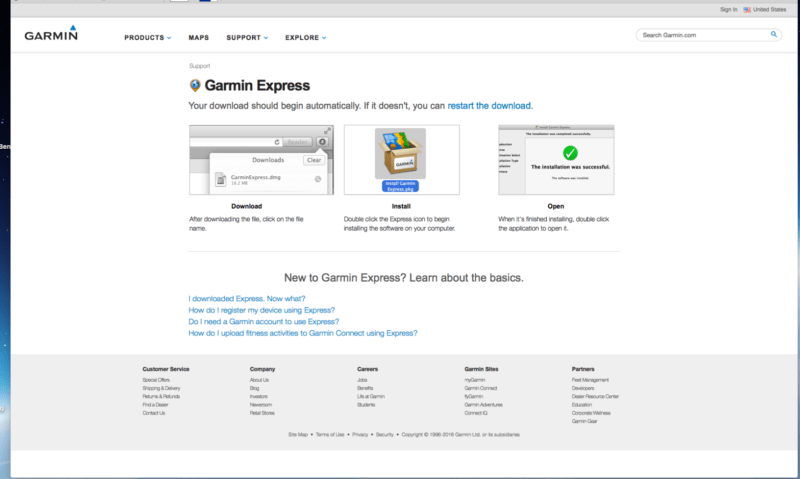The image size is (800, 479).
Task: Click Connect IQ footer link
Action: coord(476,413)
